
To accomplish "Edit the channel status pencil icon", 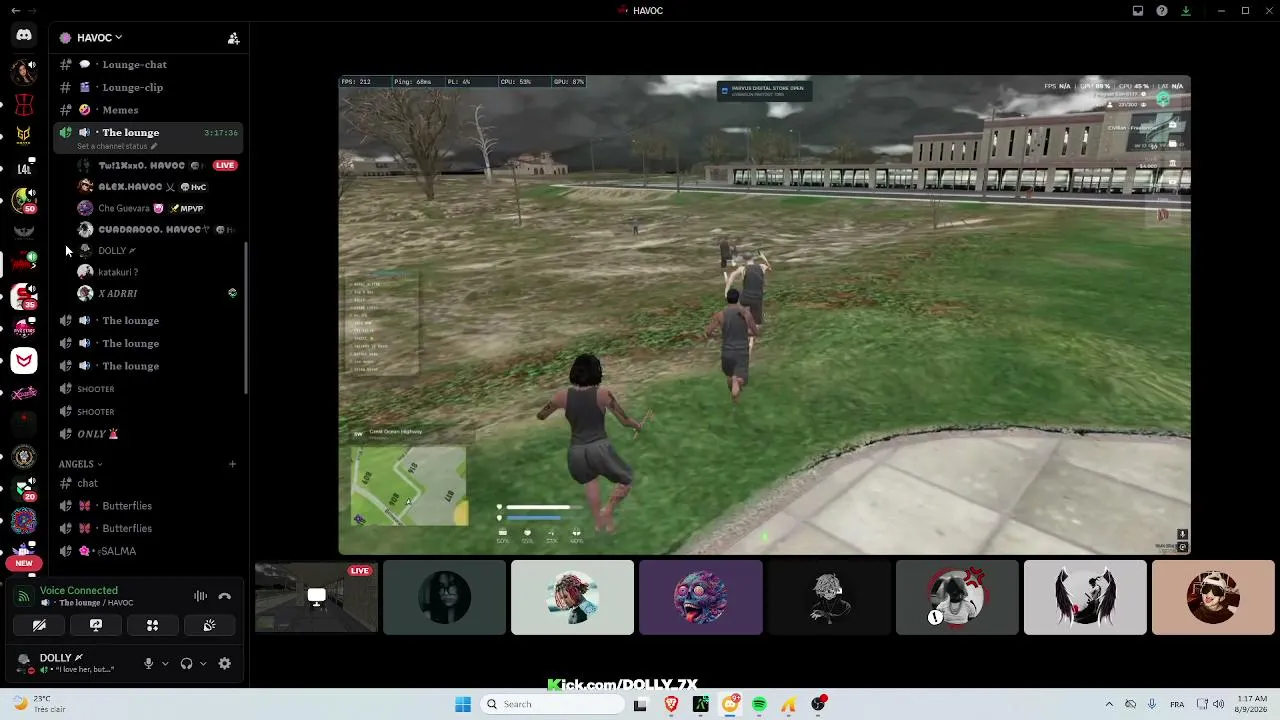I will click(154, 146).
